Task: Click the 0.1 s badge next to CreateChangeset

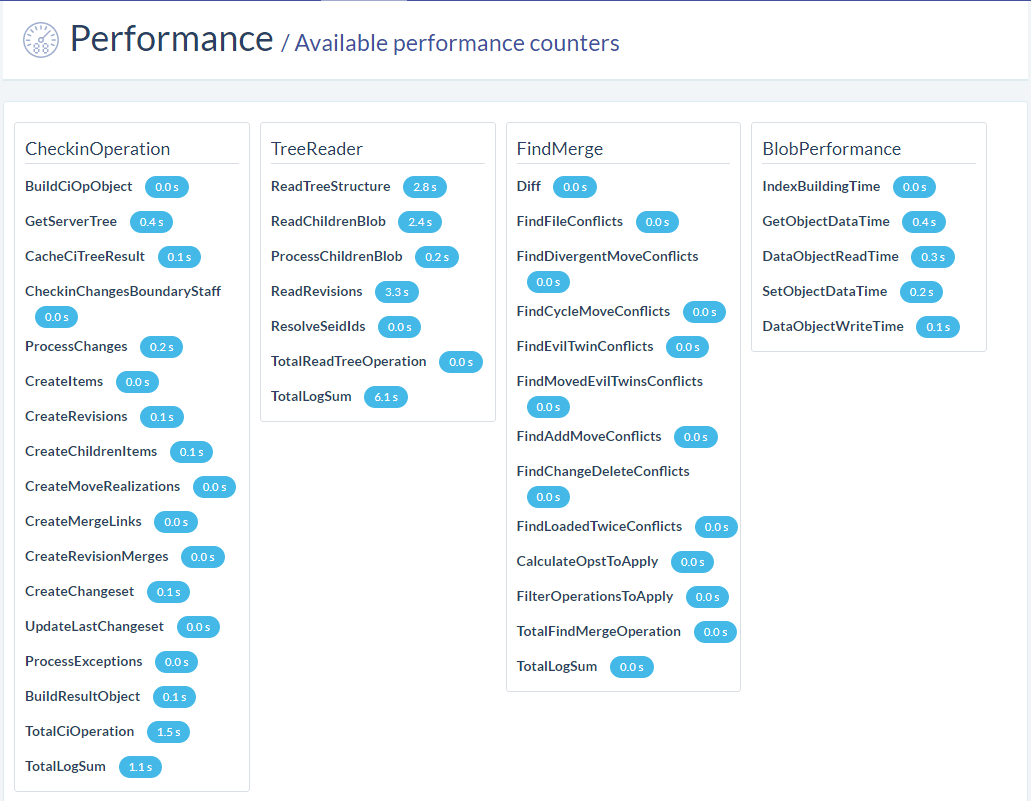Action: [168, 592]
